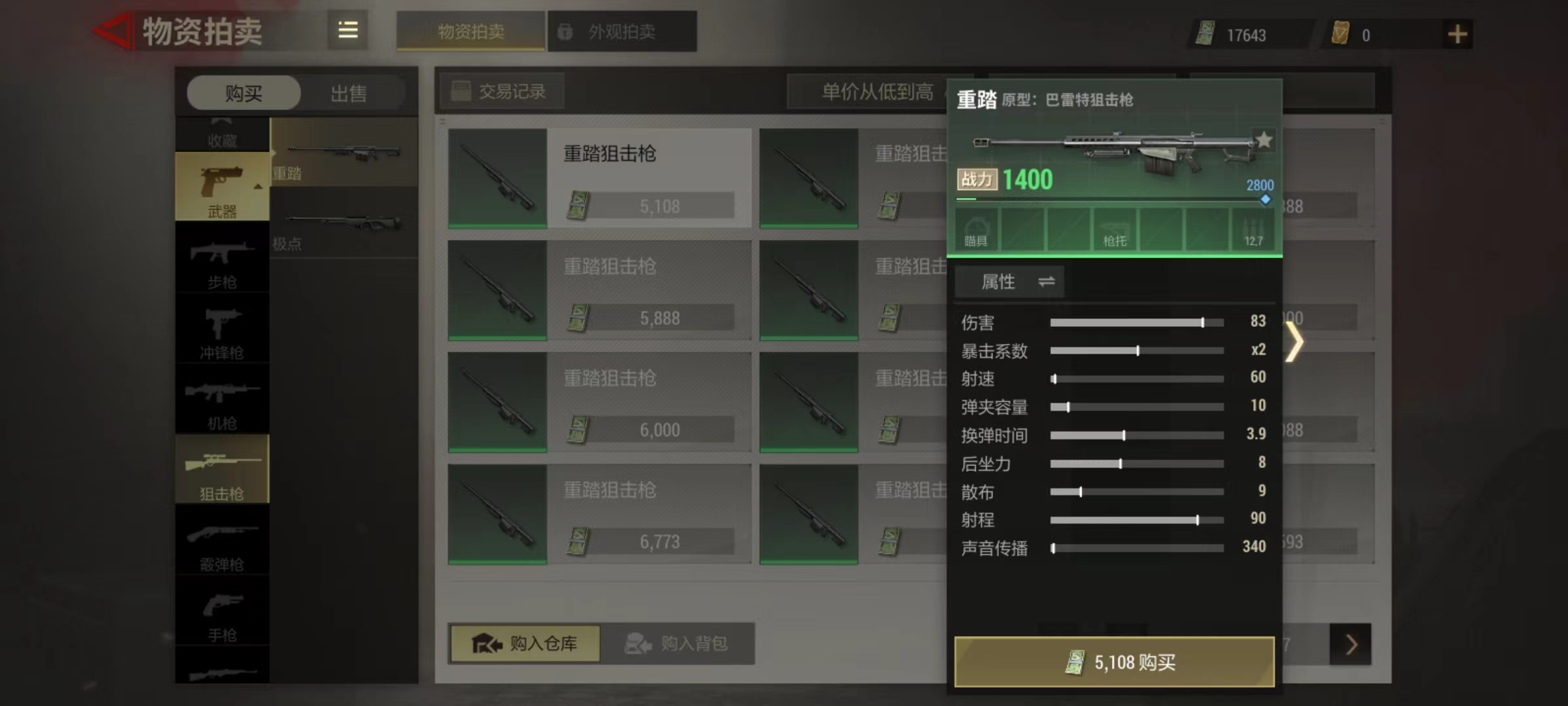Image resolution: width=1568 pixels, height=706 pixels.
Task: Go back with the red arrow icon
Action: (x=112, y=31)
